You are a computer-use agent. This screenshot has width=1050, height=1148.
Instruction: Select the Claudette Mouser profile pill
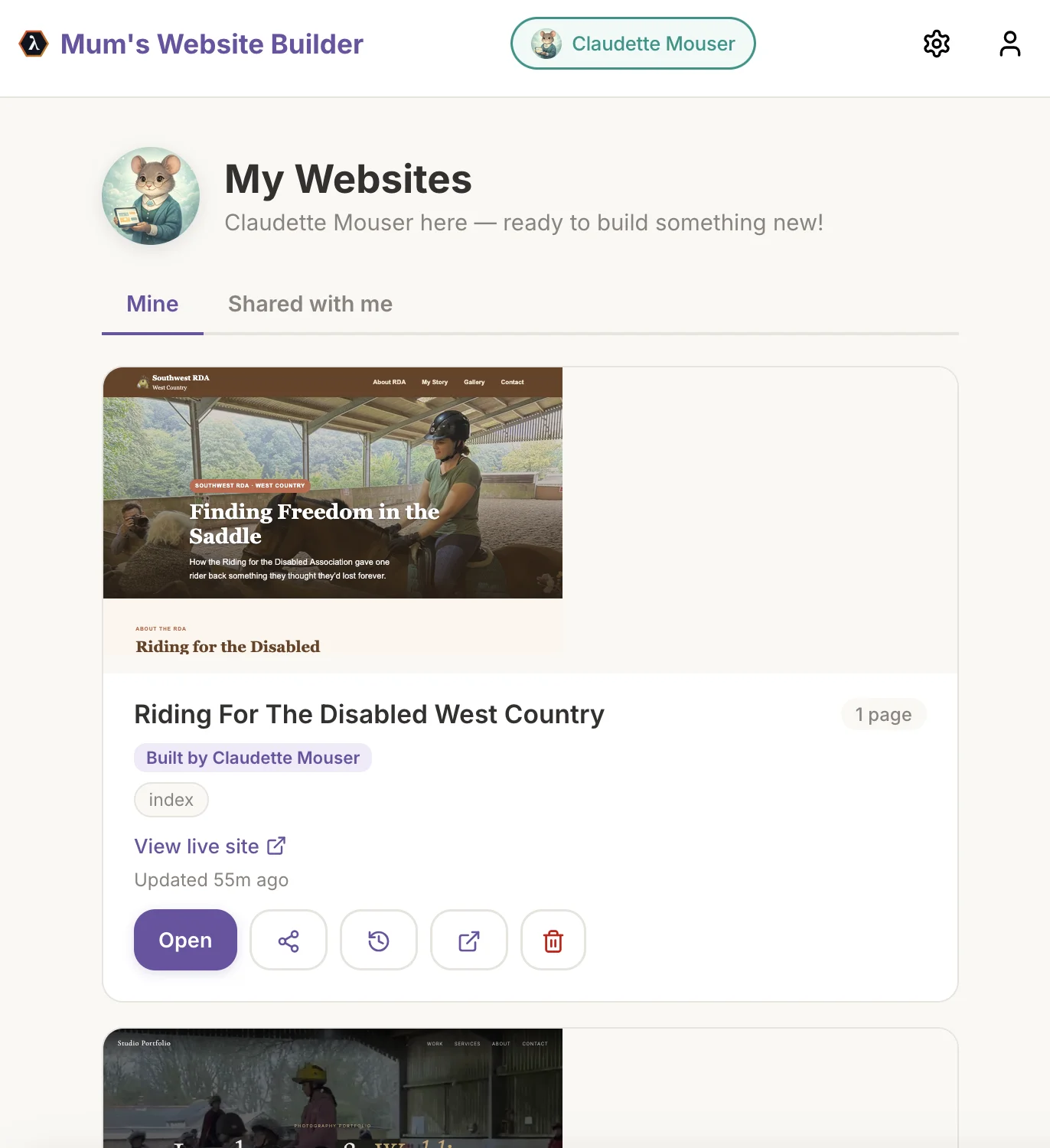(632, 44)
